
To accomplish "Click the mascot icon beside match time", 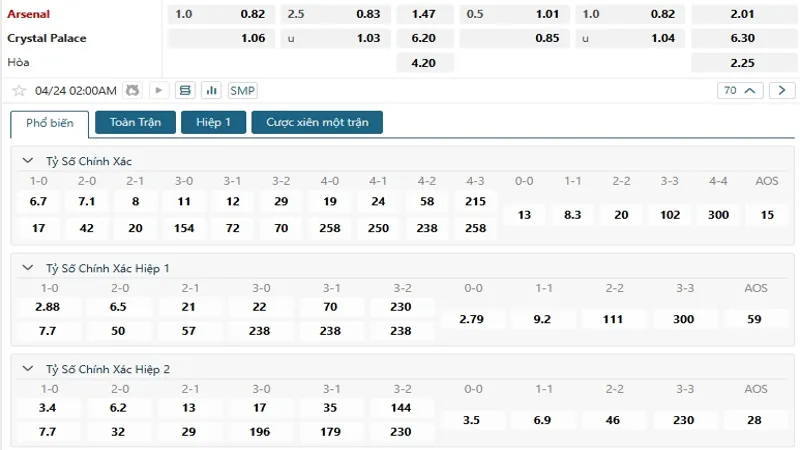I will [133, 90].
